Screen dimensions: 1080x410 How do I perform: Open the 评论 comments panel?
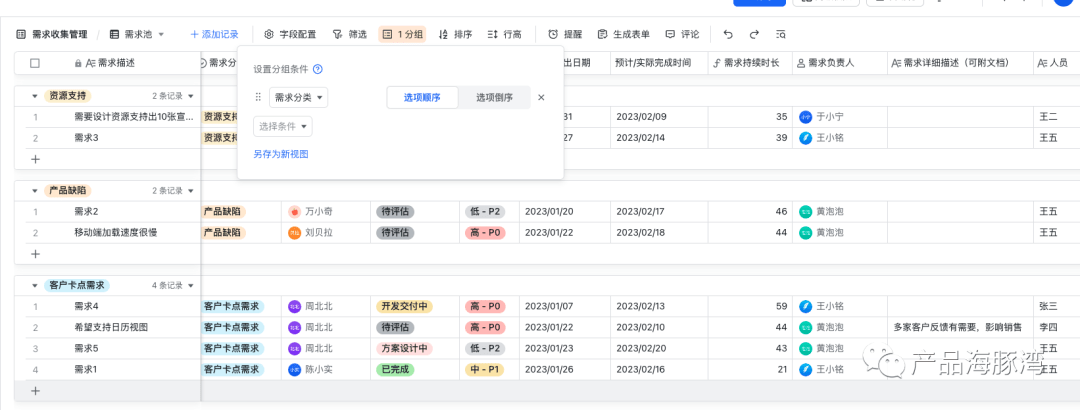(682, 34)
